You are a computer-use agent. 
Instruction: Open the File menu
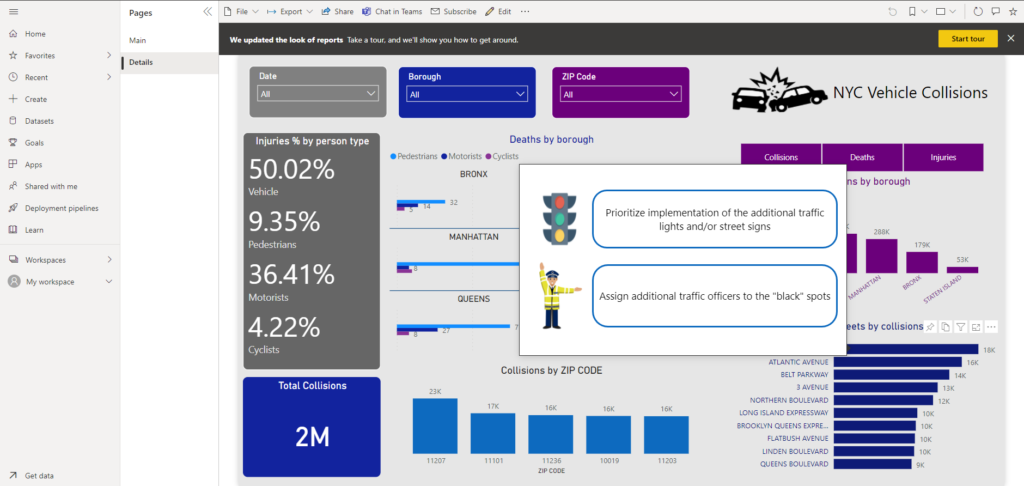pos(241,12)
